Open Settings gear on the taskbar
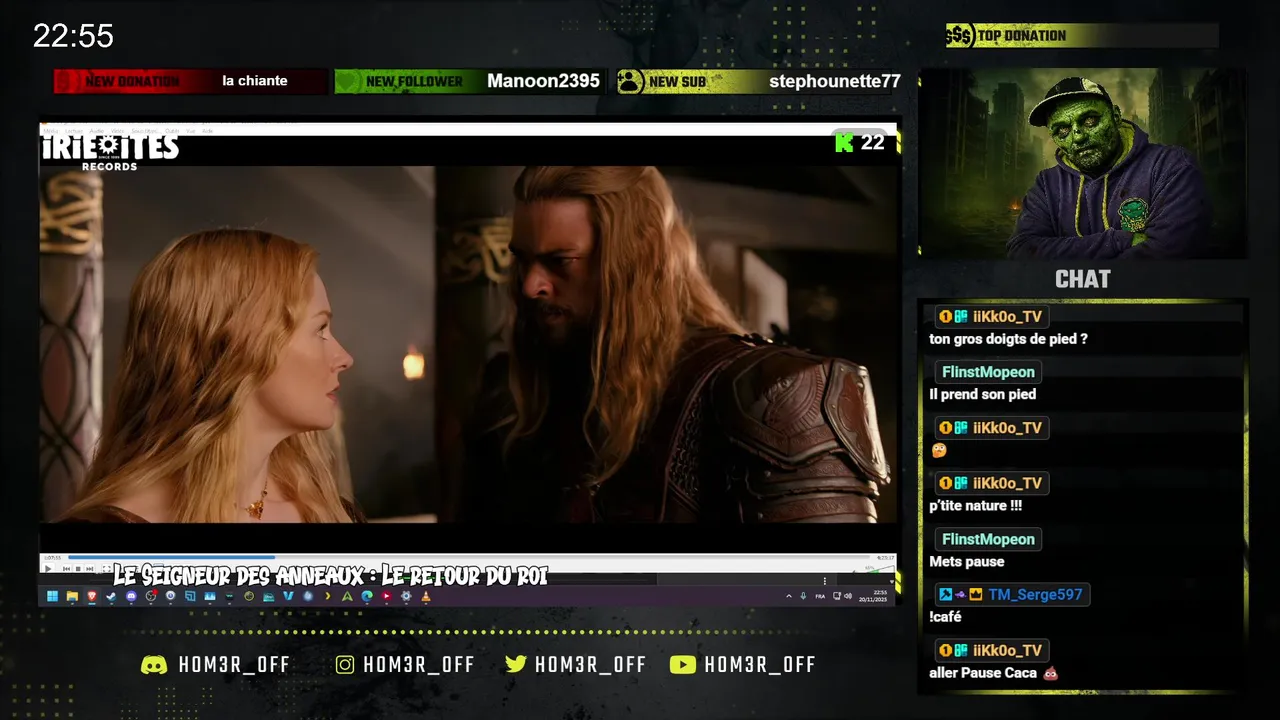Viewport: 1280px width, 720px height. pyautogui.click(x=406, y=596)
